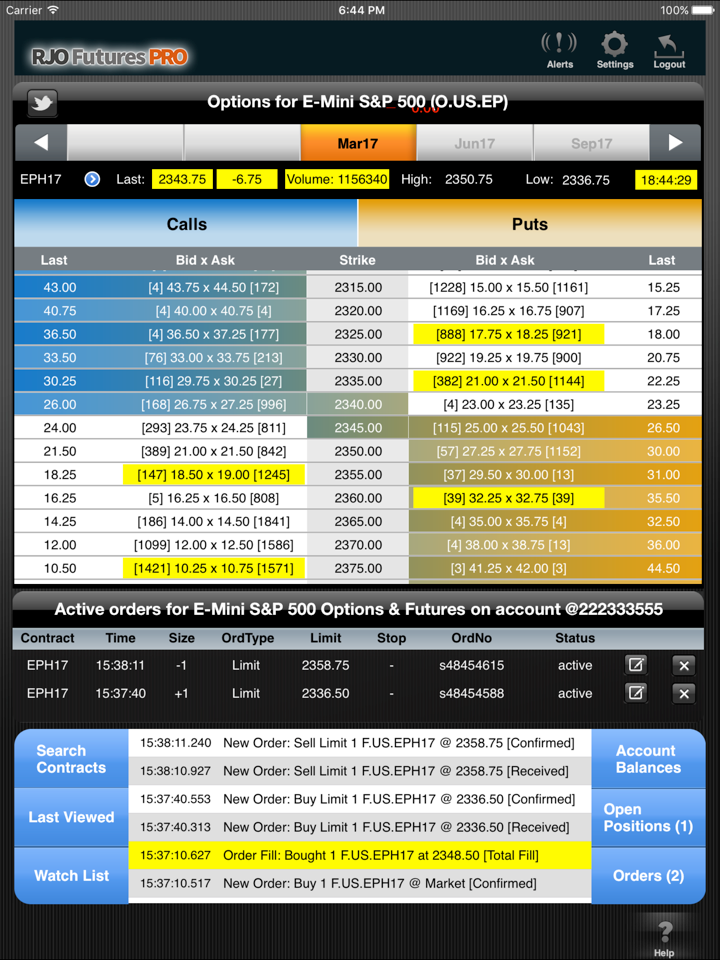Cancel the 2336.50 buy limit order
720x960 pixels.
[x=683, y=693]
